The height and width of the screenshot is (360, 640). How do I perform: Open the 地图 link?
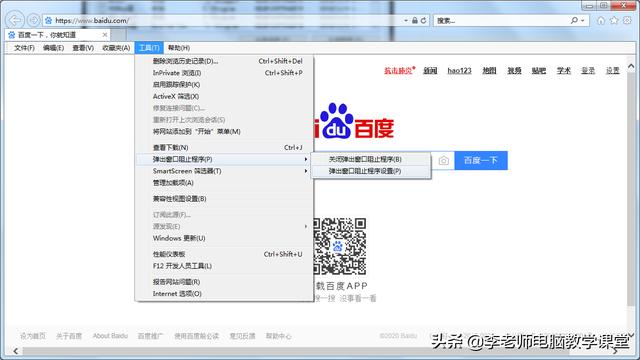[x=489, y=71]
